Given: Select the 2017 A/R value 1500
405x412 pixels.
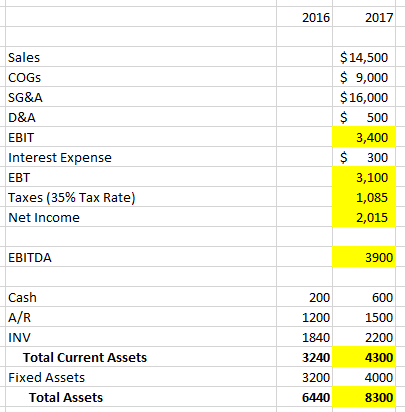Looking at the screenshot, I should point(364,317).
